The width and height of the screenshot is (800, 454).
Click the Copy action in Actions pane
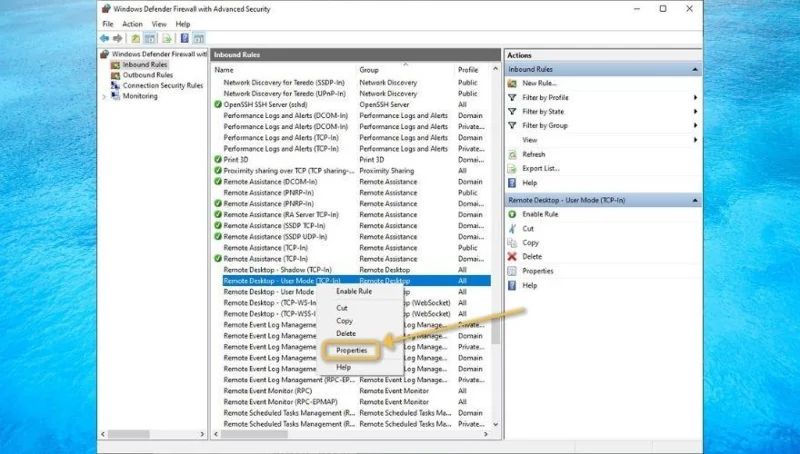[530, 243]
